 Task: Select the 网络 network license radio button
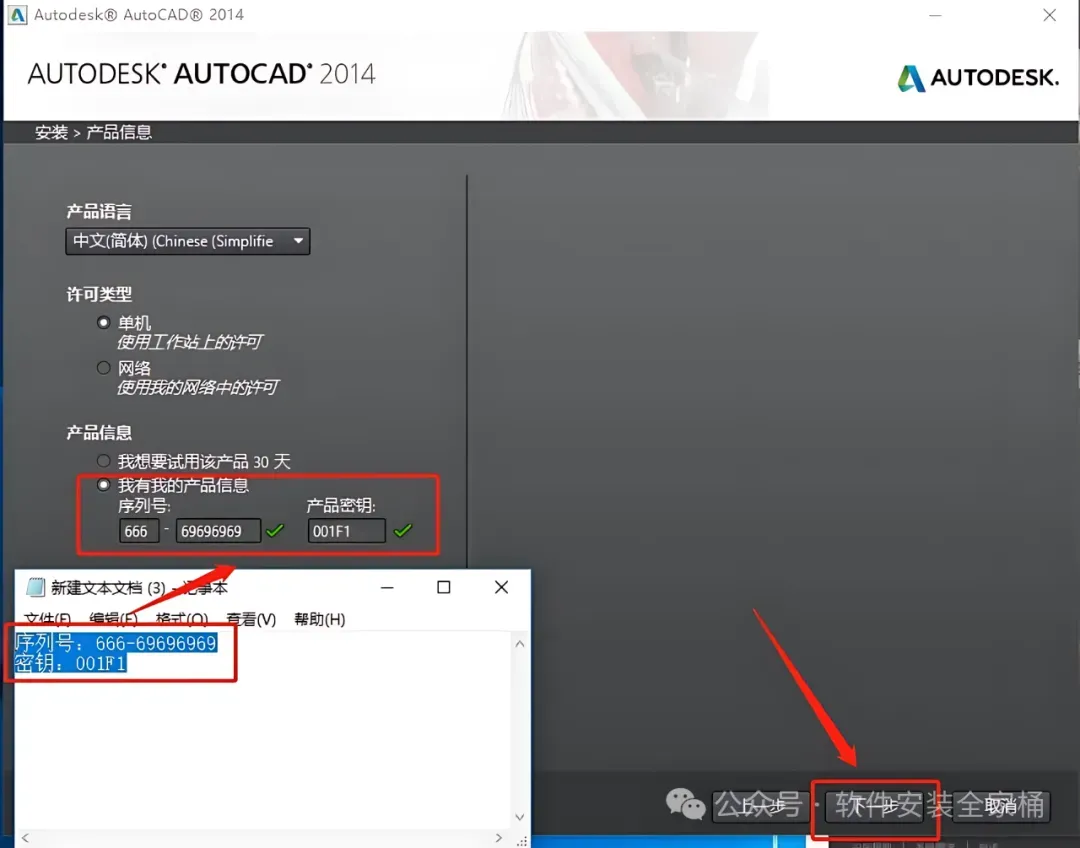(103, 368)
